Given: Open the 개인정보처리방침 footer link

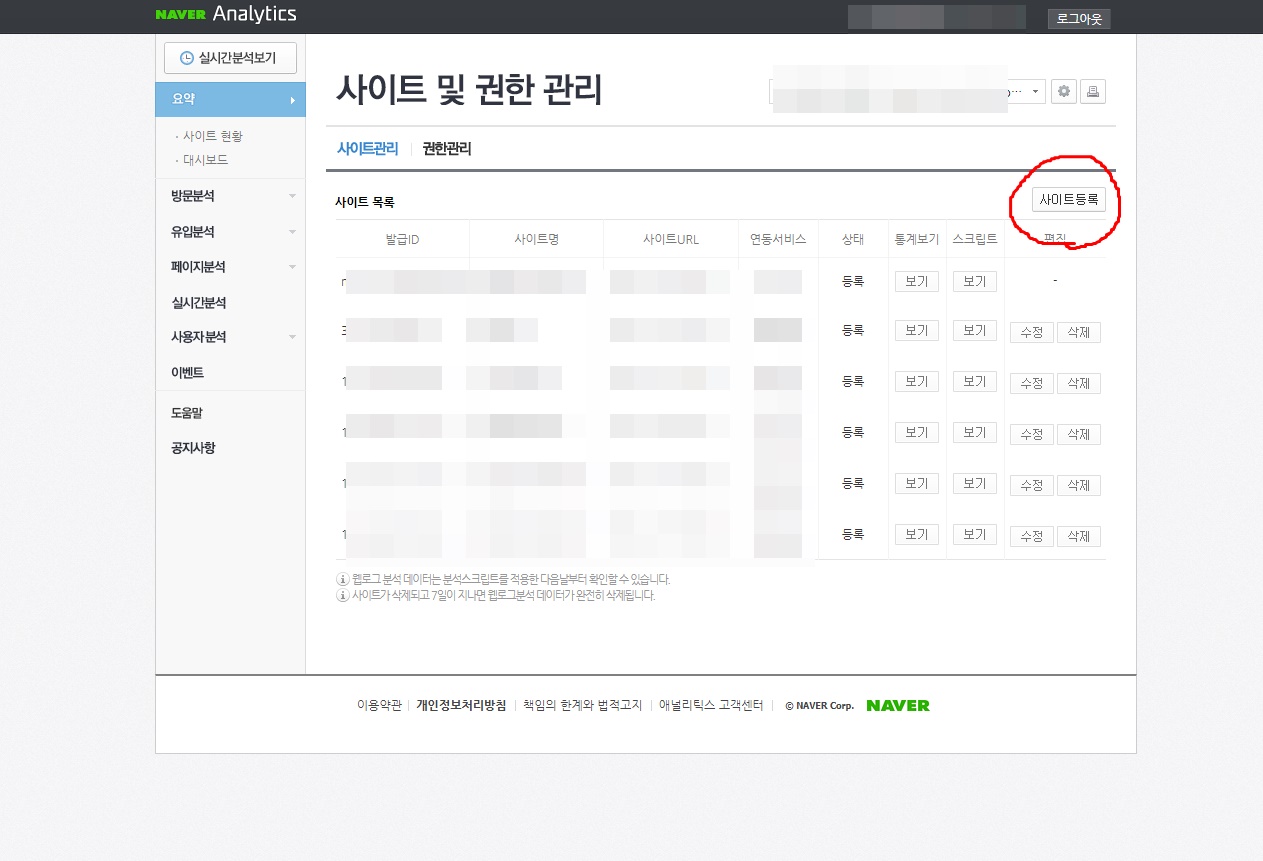Looking at the screenshot, I should pos(460,705).
